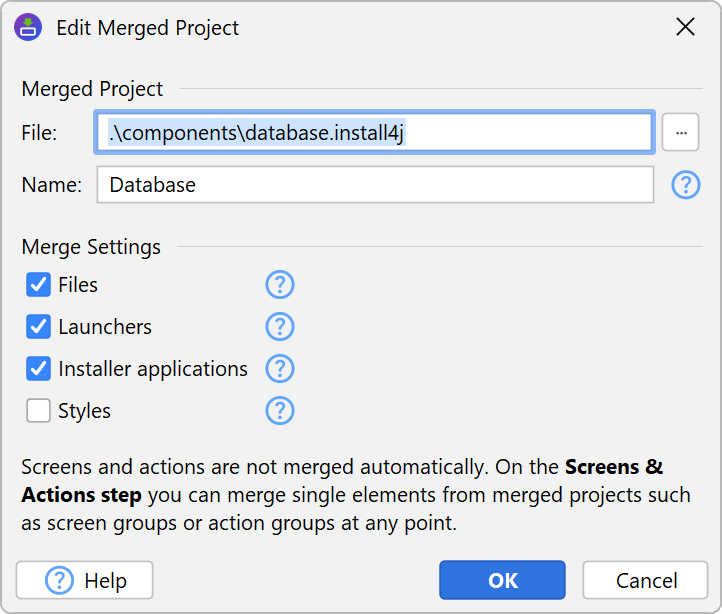Show help for the Name field
This screenshot has height=614, width=722.
685,185
